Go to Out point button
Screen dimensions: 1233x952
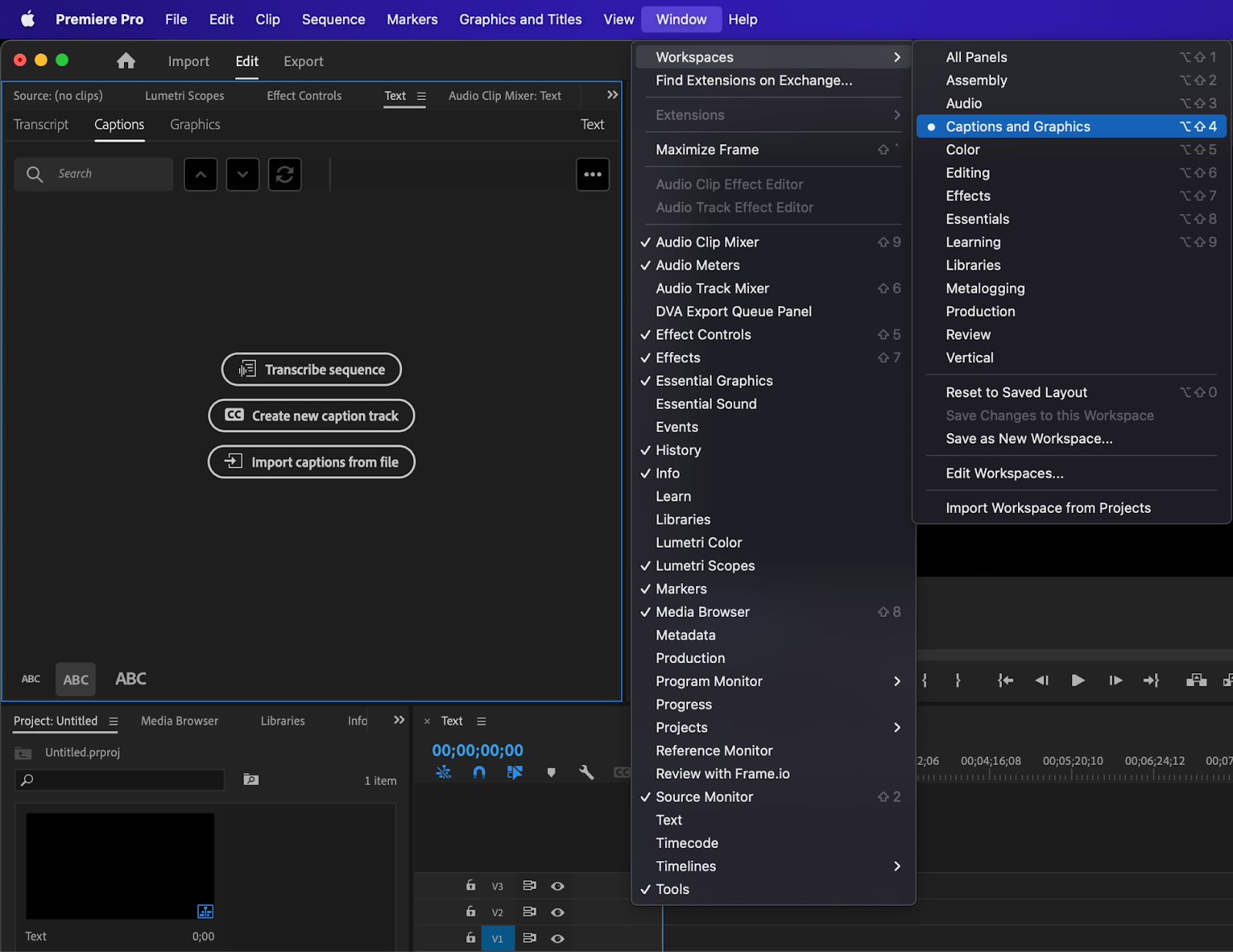pos(1151,680)
